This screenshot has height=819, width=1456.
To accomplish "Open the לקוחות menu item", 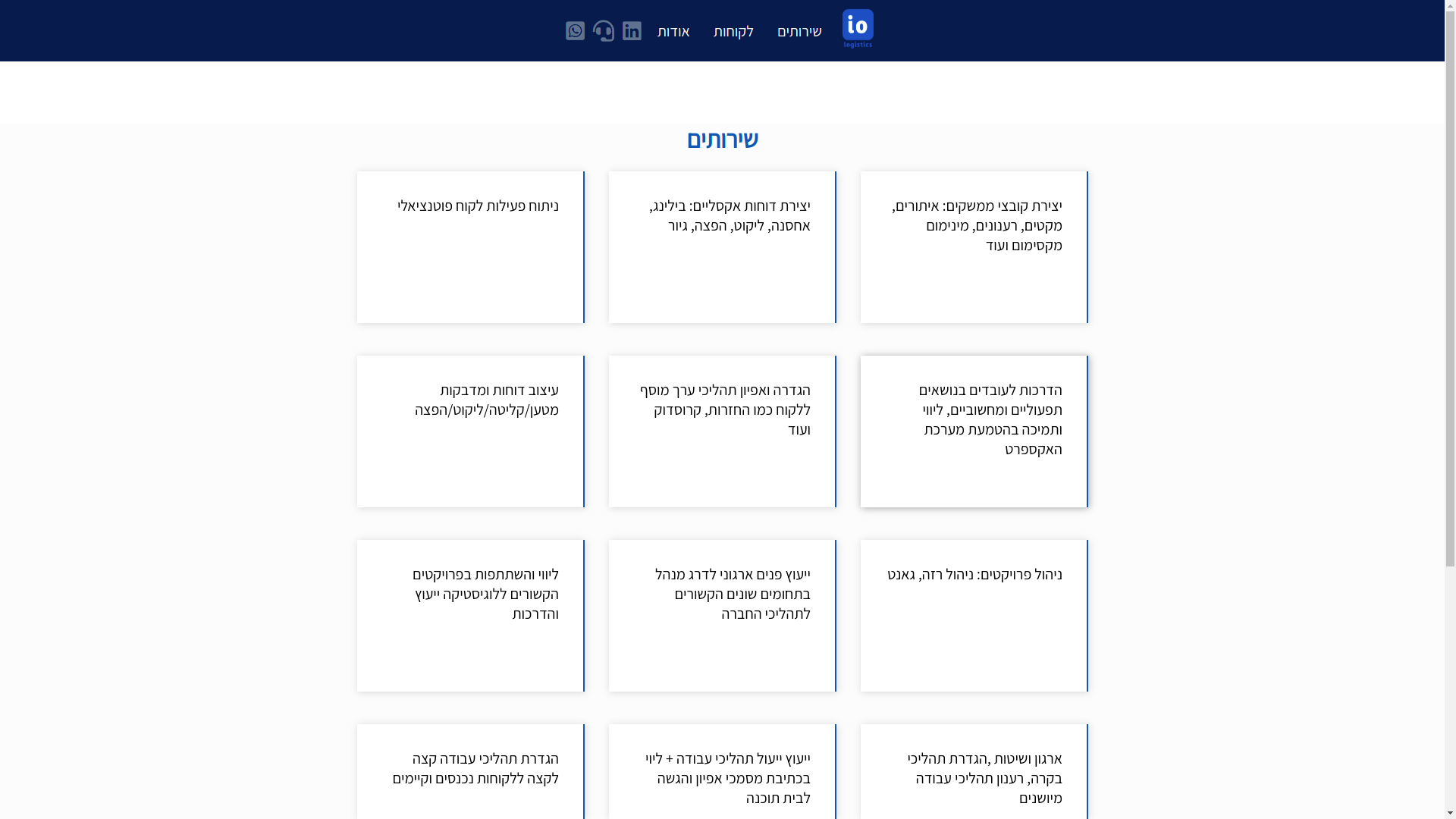I will tap(733, 31).
